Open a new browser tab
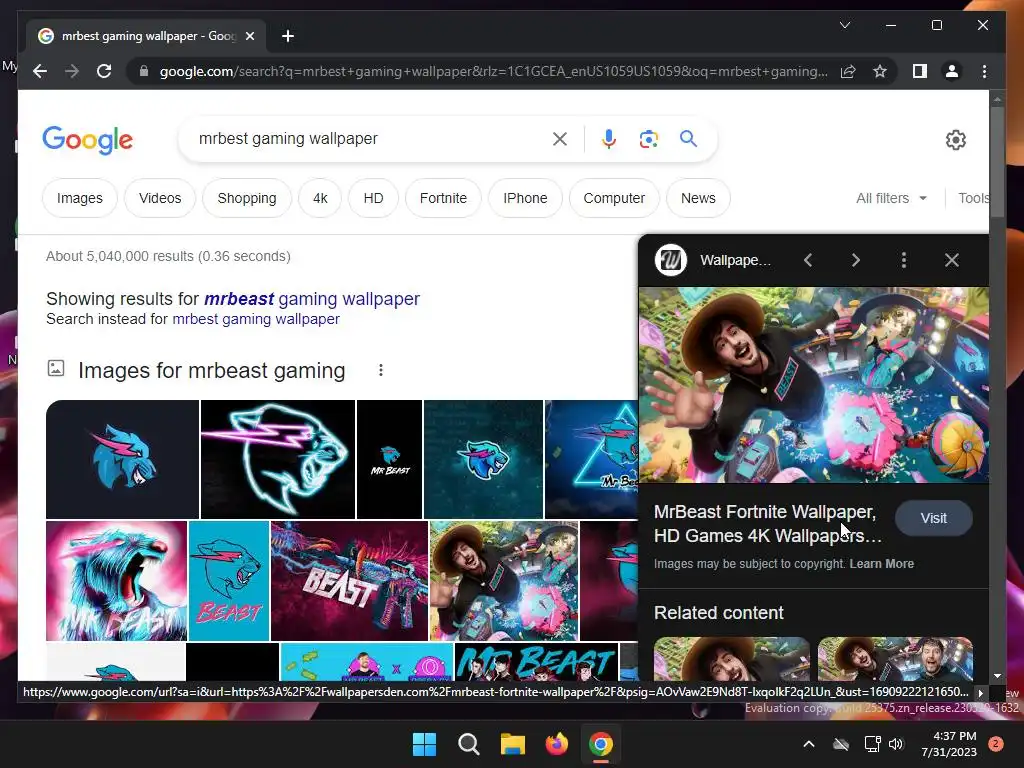The width and height of the screenshot is (1024, 768). [288, 36]
